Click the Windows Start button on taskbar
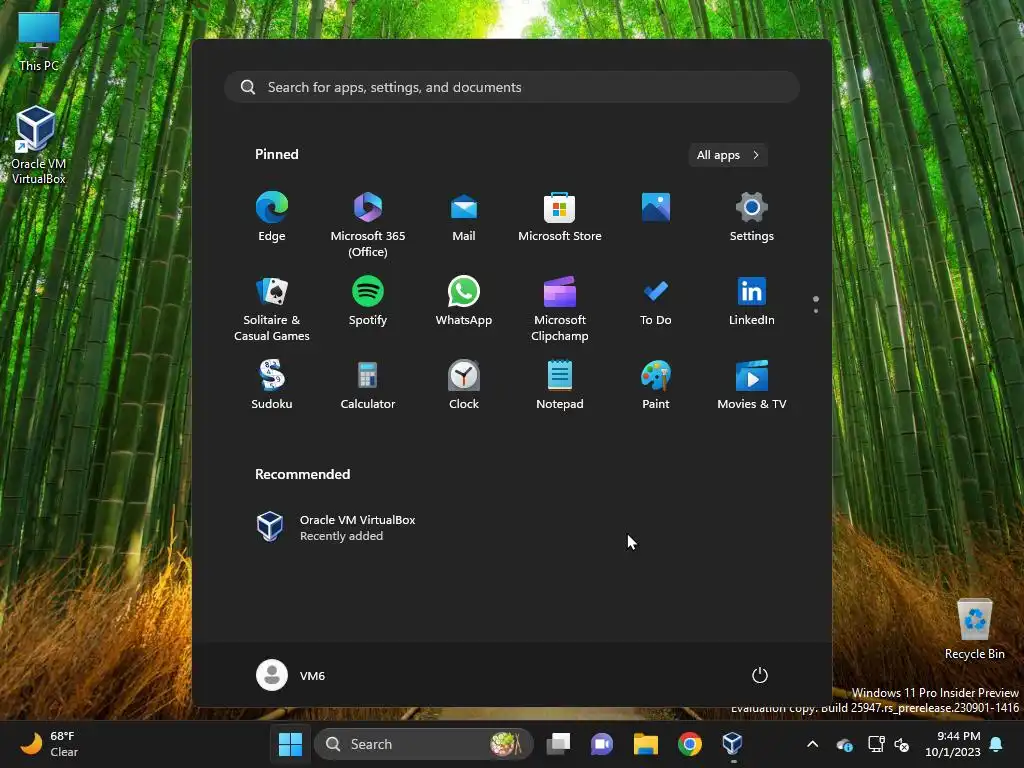Image resolution: width=1024 pixels, height=768 pixels. point(290,744)
